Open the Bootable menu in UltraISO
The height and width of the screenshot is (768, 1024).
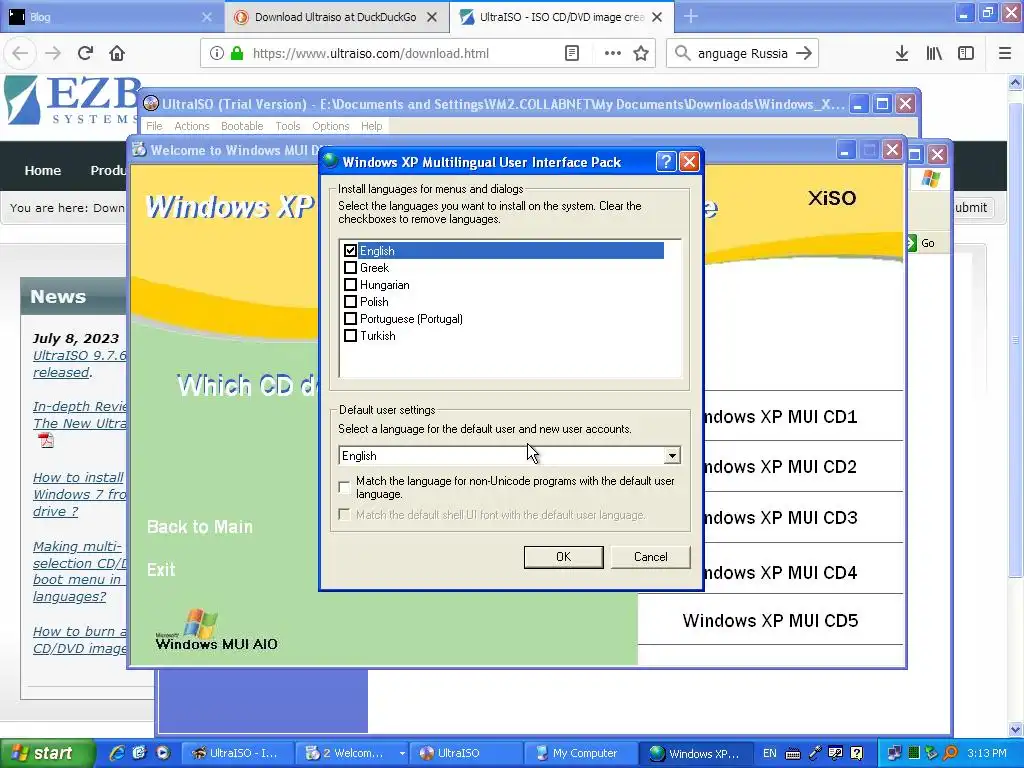242,126
